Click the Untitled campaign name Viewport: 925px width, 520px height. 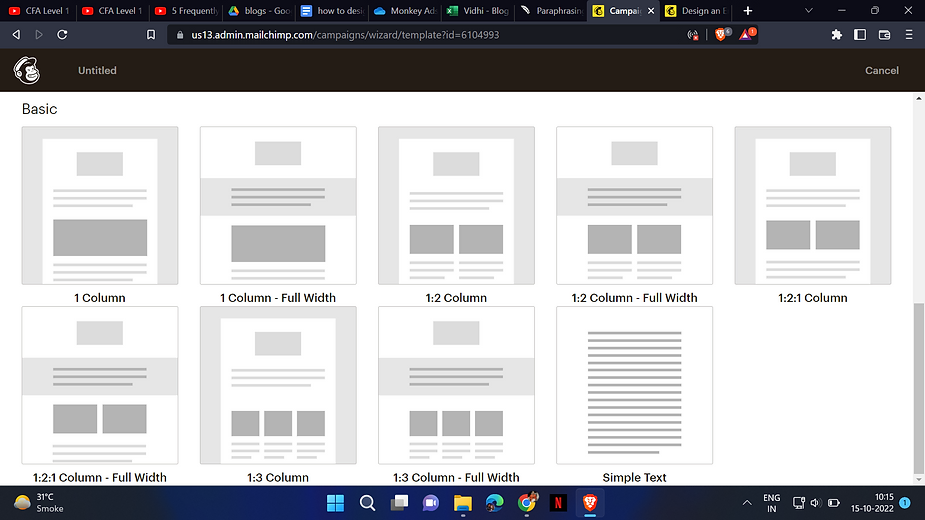pyautogui.click(x=97, y=70)
